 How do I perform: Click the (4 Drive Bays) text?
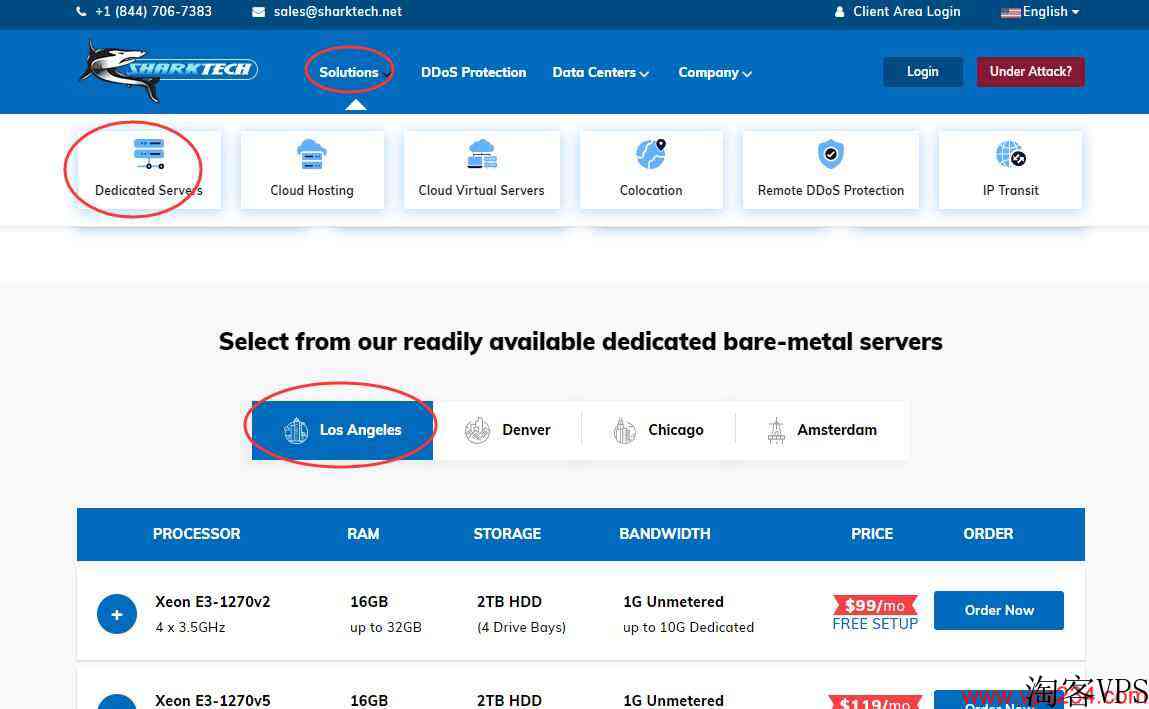[521, 627]
